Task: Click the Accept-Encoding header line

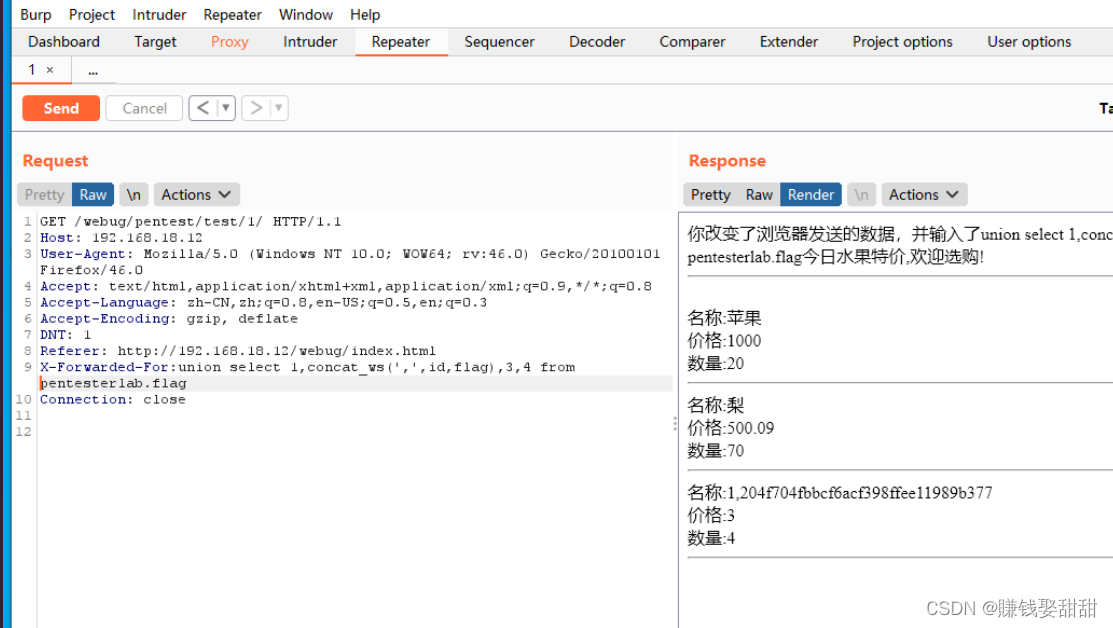Action: click(x=169, y=319)
